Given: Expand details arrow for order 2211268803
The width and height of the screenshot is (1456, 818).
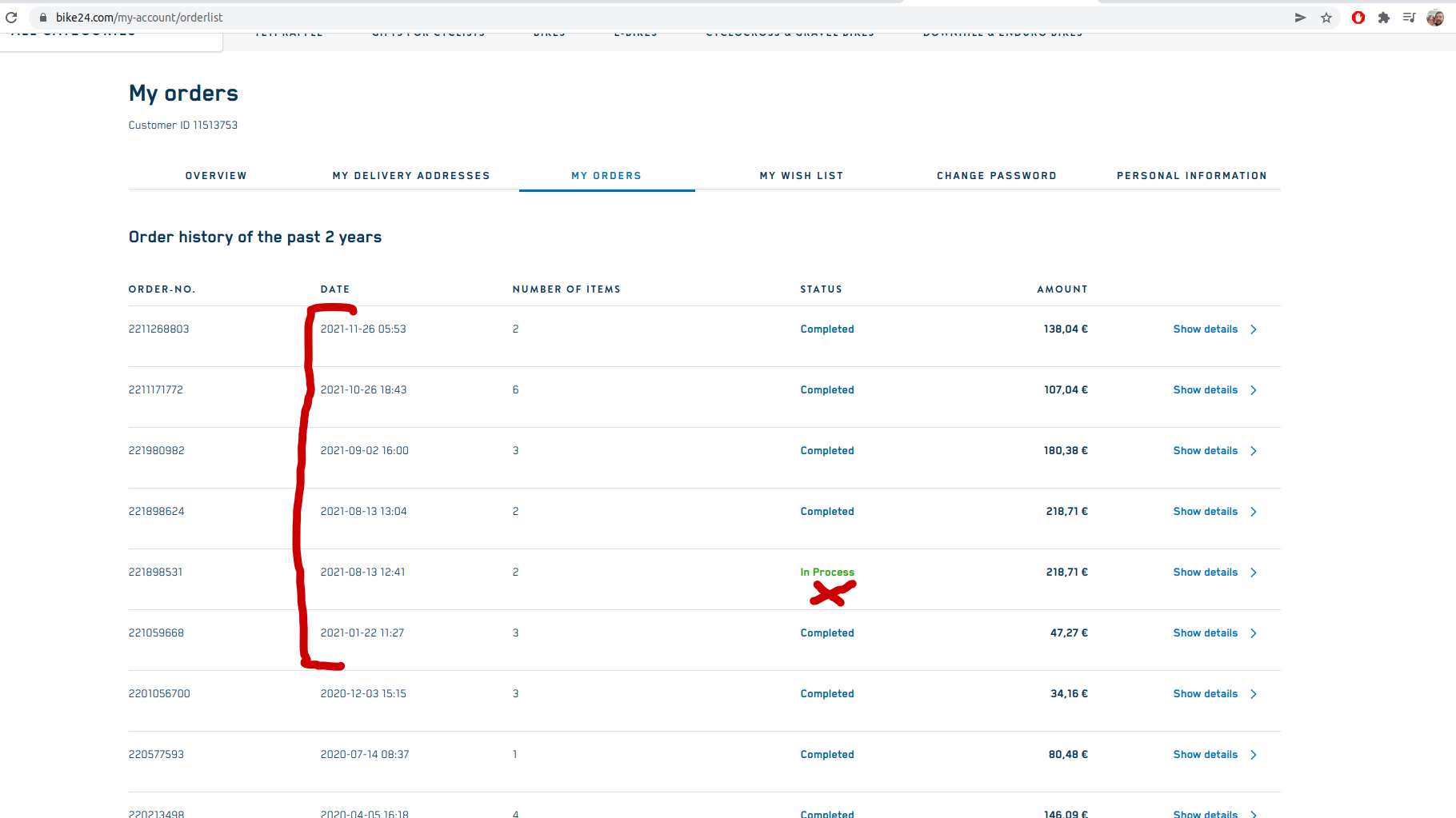Looking at the screenshot, I should (x=1254, y=329).
